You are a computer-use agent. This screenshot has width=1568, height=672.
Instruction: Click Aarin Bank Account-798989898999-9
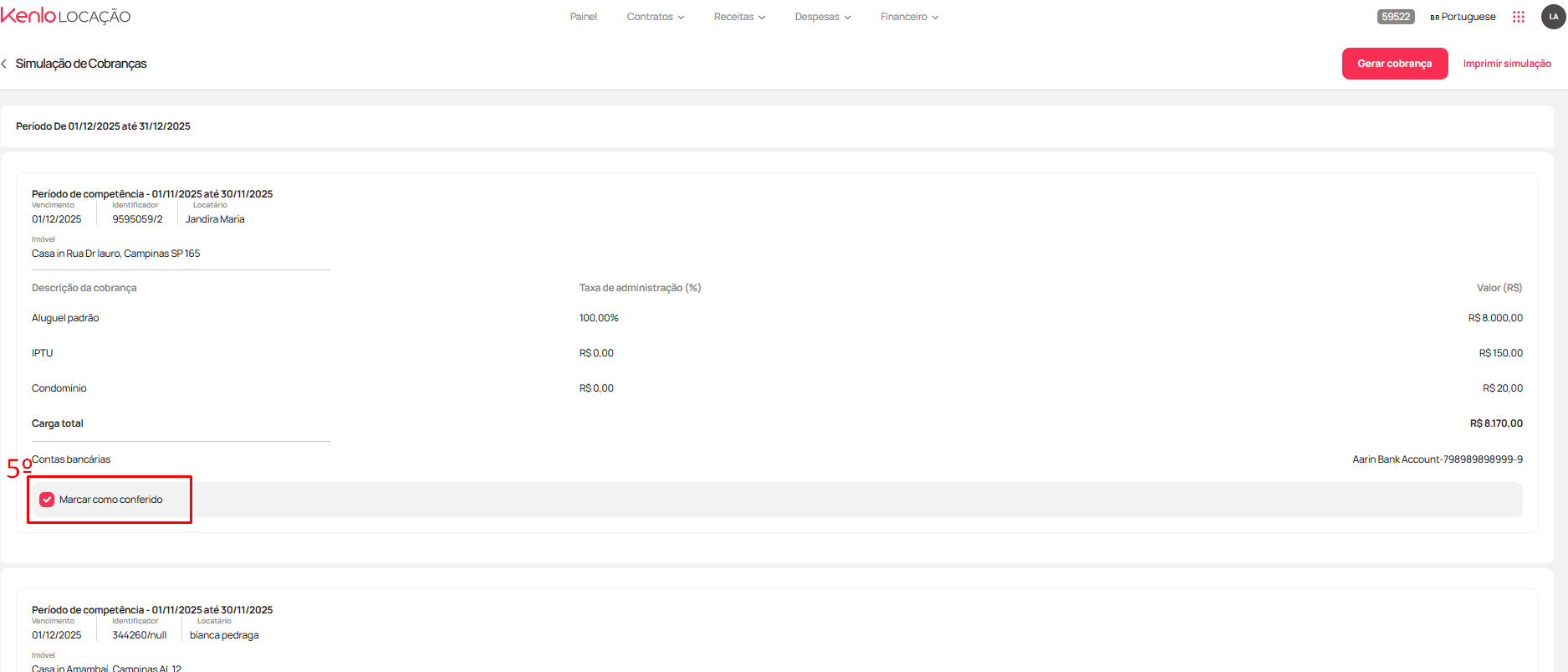pyautogui.click(x=1438, y=459)
